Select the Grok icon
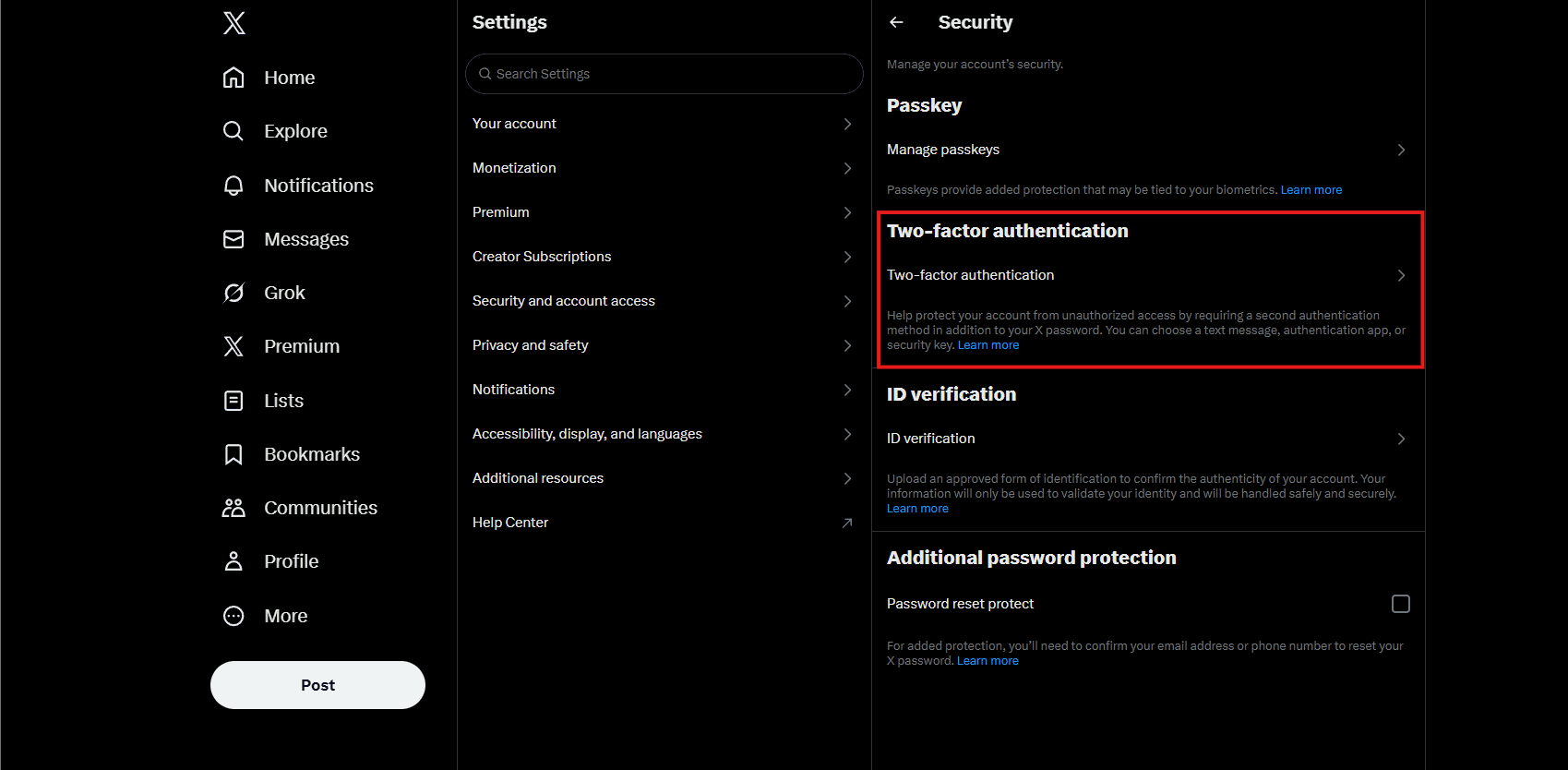Viewport: 1568px width, 770px height. click(233, 292)
